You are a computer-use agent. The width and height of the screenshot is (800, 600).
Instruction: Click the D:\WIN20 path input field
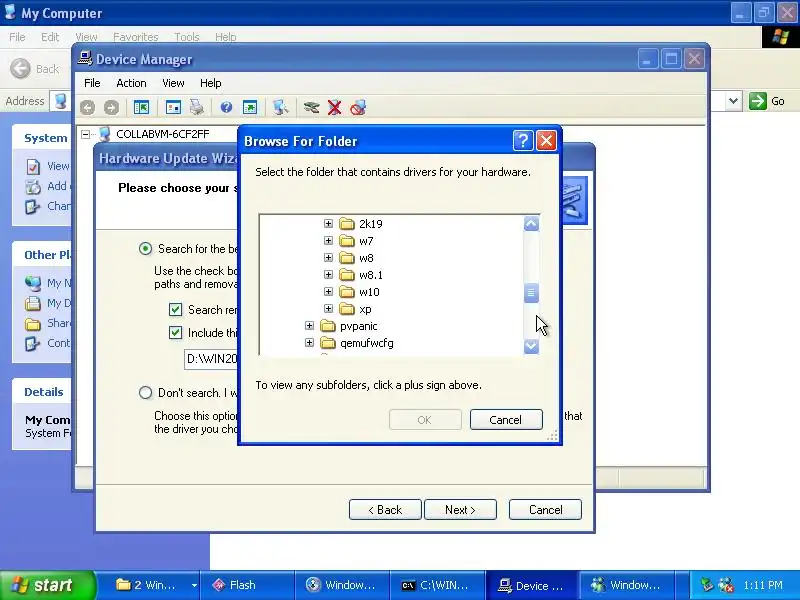coord(211,359)
